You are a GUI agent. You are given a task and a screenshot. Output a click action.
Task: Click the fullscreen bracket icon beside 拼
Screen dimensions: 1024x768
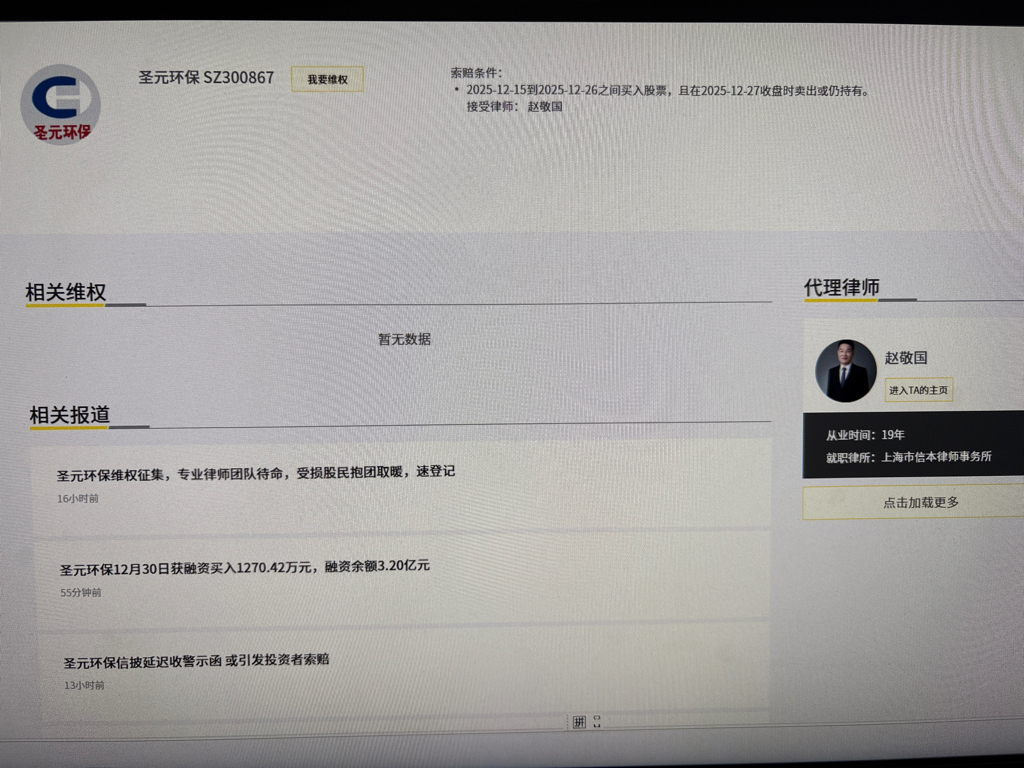click(597, 722)
